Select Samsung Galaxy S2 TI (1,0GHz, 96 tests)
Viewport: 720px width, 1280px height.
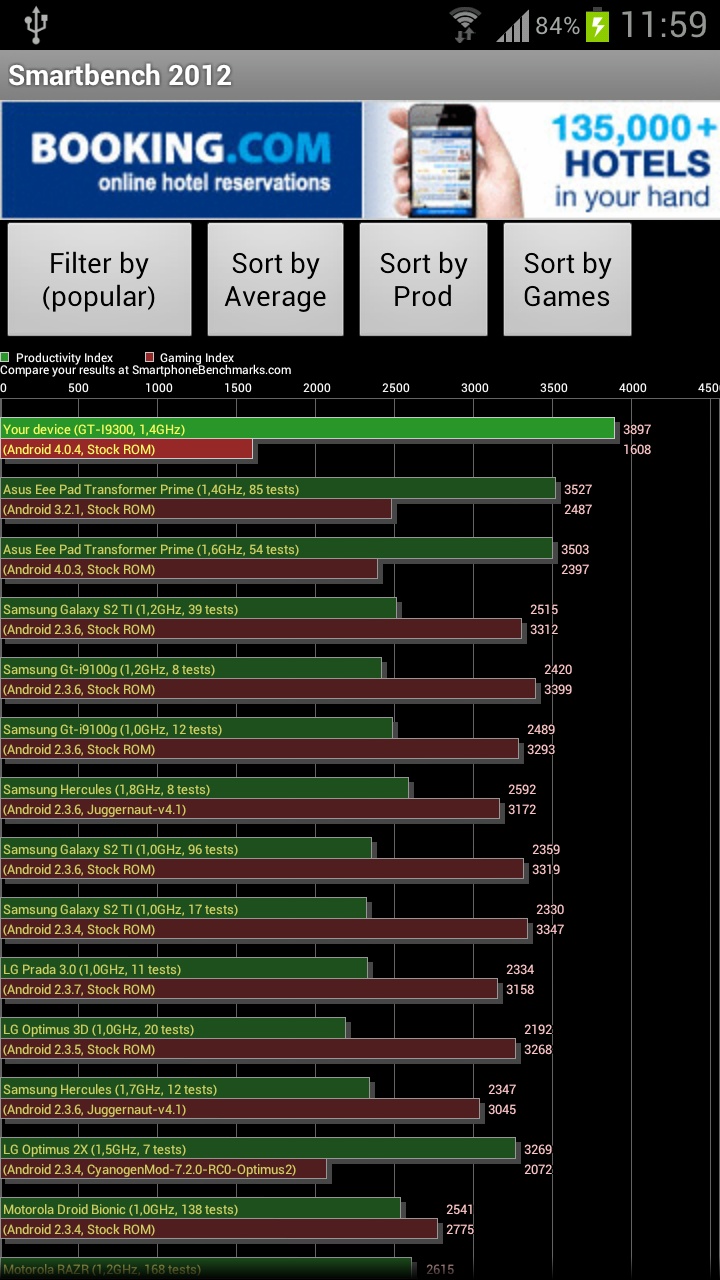[x=186, y=849]
